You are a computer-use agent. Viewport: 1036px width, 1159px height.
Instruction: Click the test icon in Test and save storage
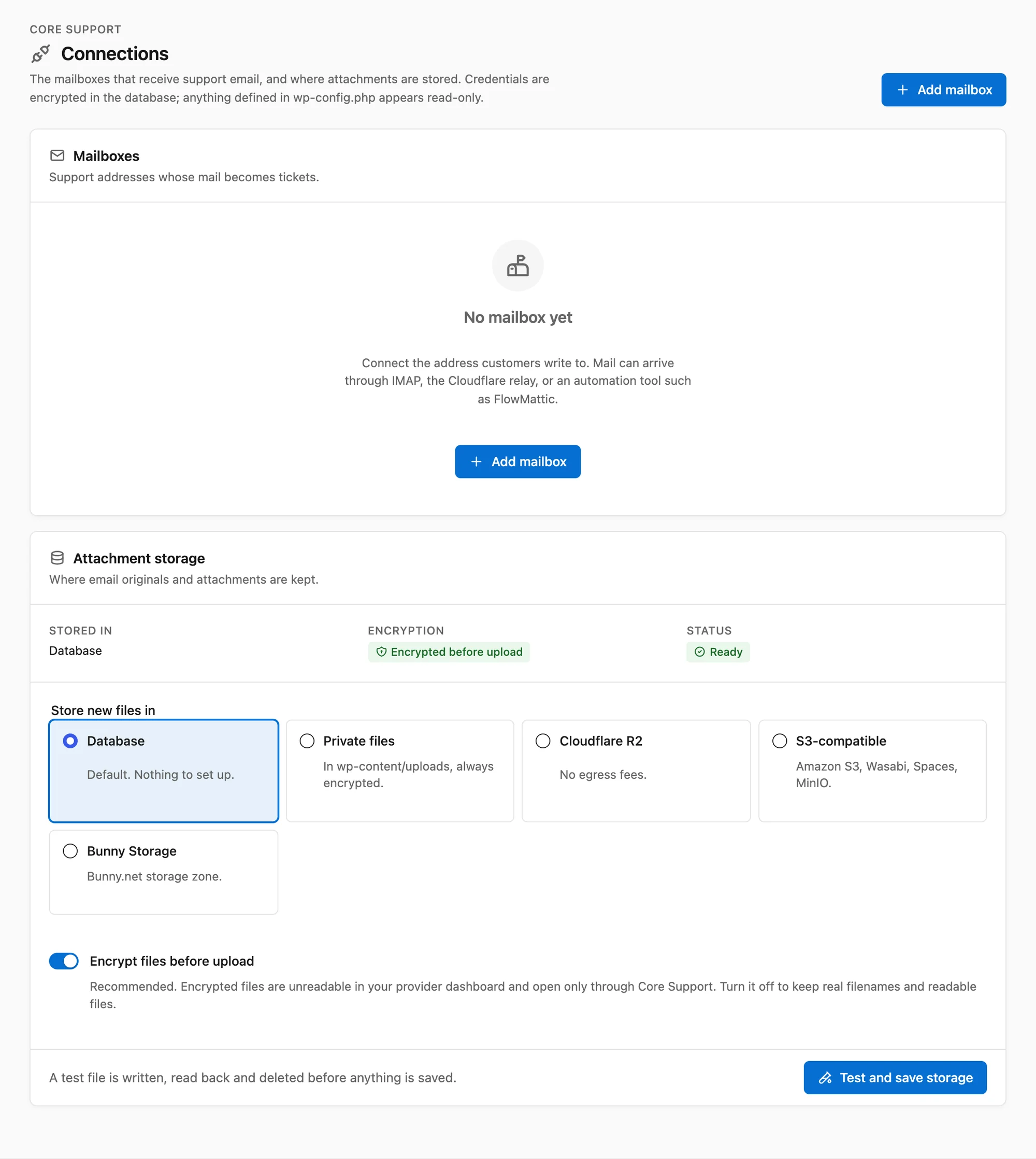pyautogui.click(x=825, y=1077)
